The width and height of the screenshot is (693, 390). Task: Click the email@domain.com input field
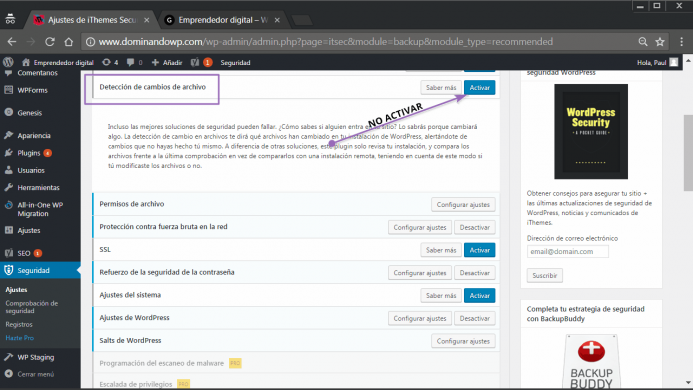point(567,251)
